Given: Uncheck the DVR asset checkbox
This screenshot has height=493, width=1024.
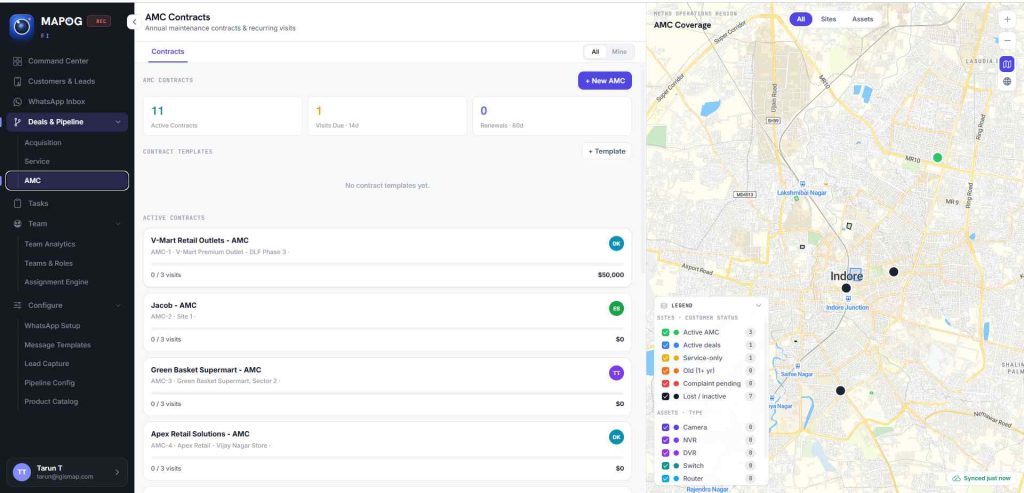Looking at the screenshot, I should click(x=665, y=453).
